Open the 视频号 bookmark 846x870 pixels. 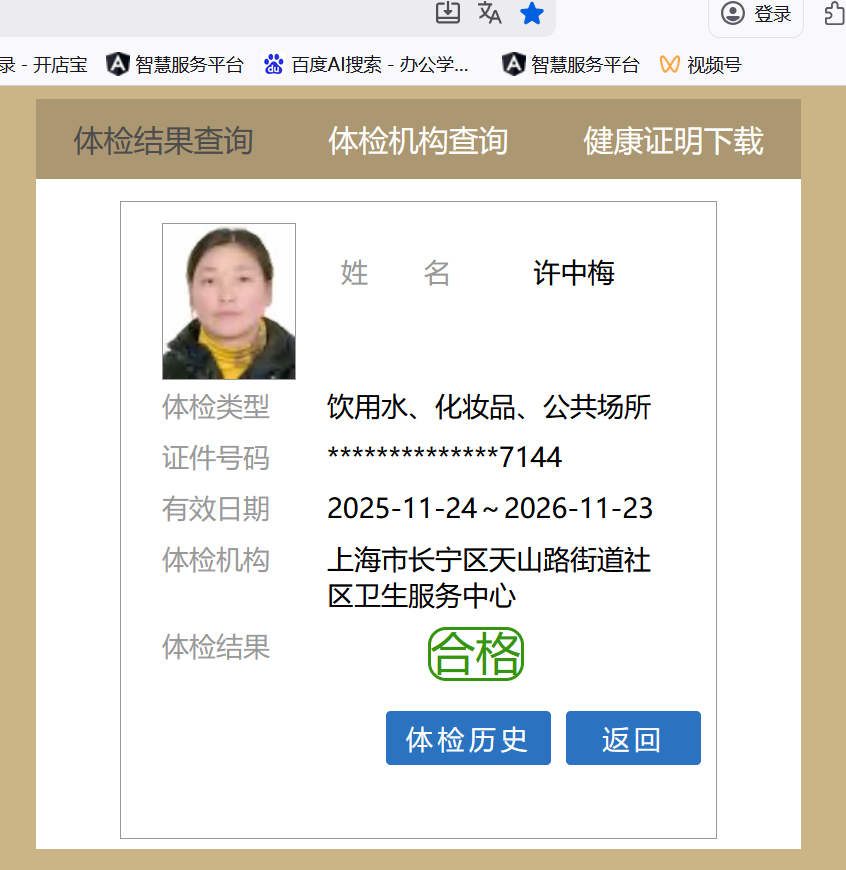click(701, 65)
